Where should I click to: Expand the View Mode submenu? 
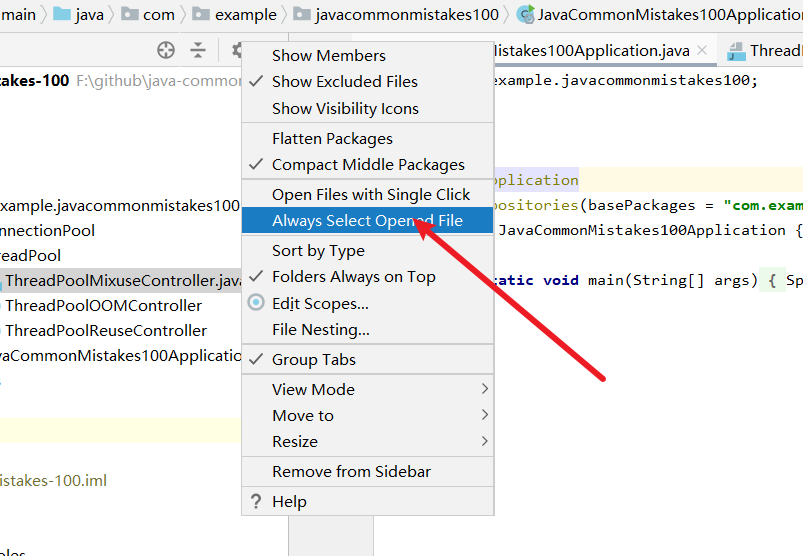coord(366,390)
